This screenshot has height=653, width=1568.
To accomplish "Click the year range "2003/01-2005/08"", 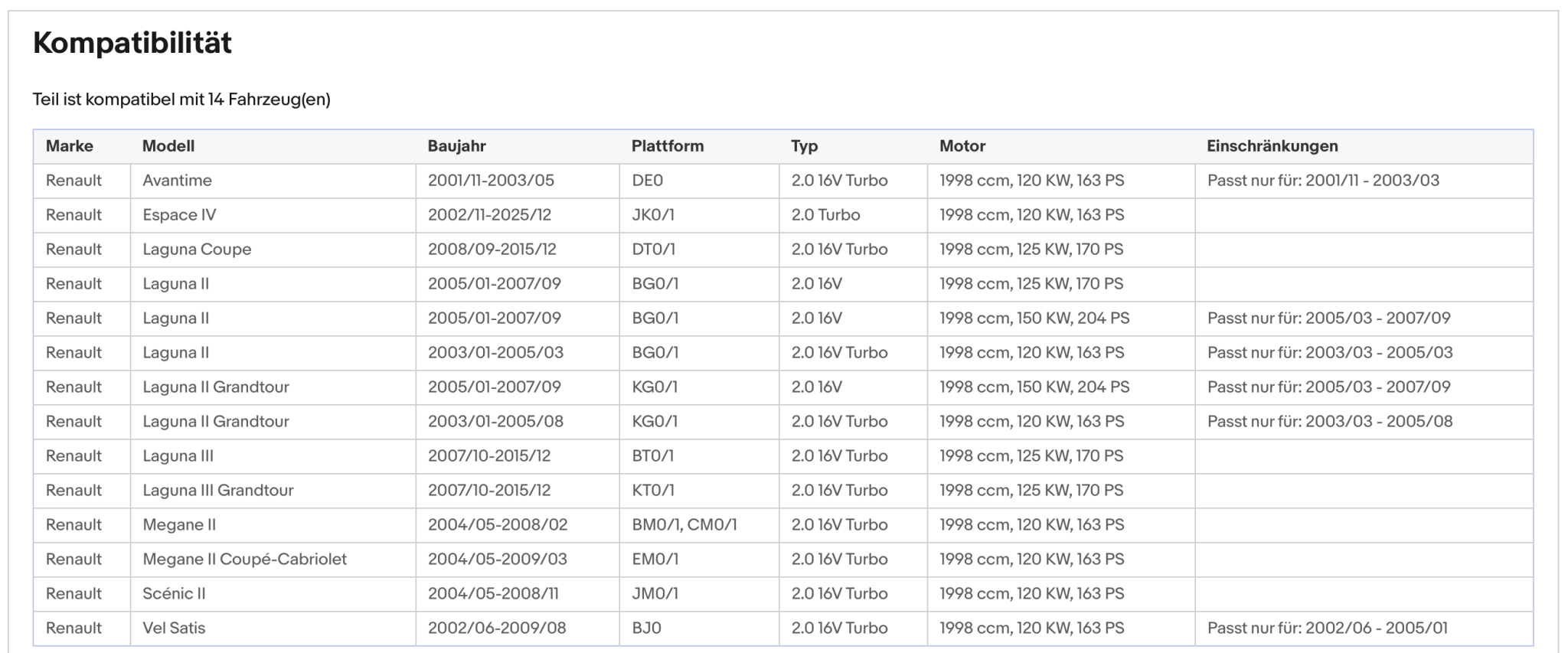I will (x=495, y=422).
